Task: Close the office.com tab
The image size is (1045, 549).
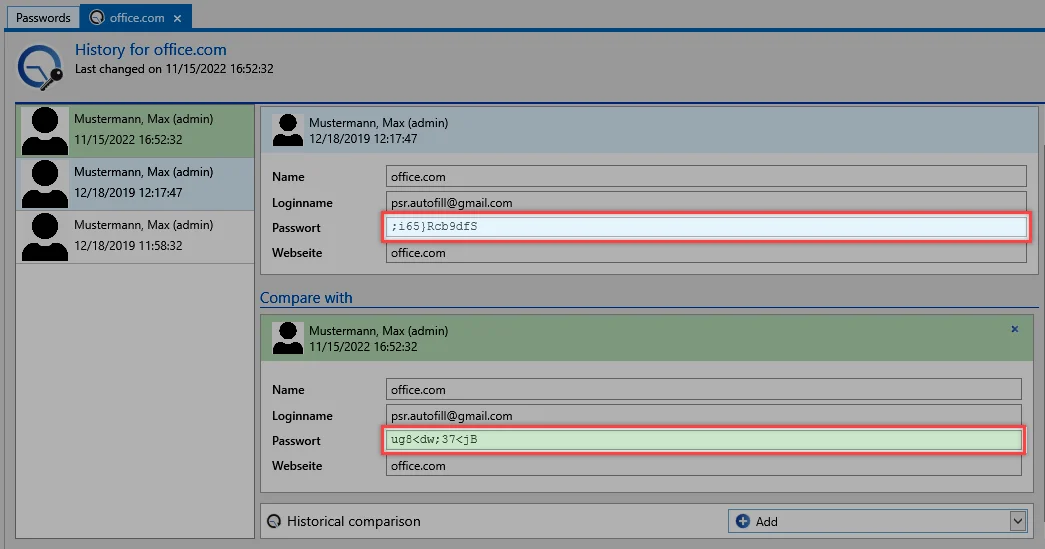Action: point(177,19)
